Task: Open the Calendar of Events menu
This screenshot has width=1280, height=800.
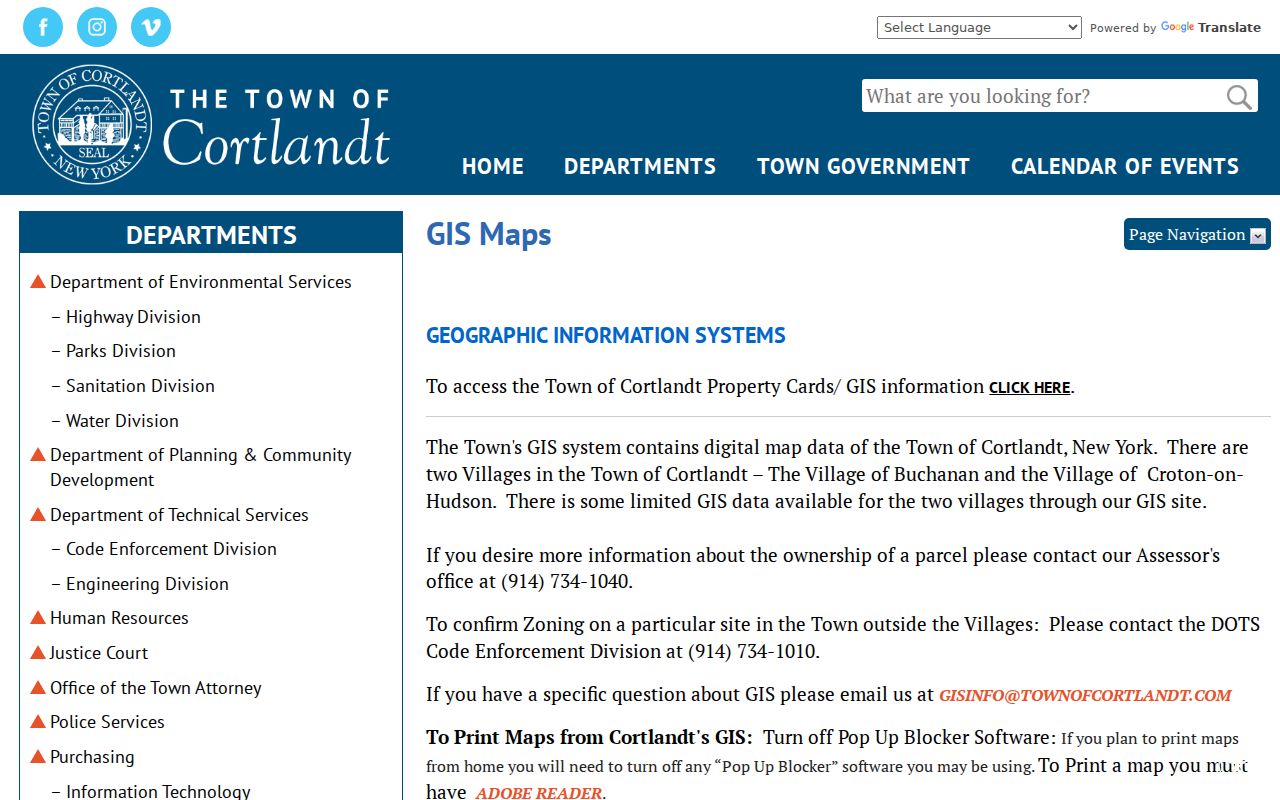Action: (1125, 166)
